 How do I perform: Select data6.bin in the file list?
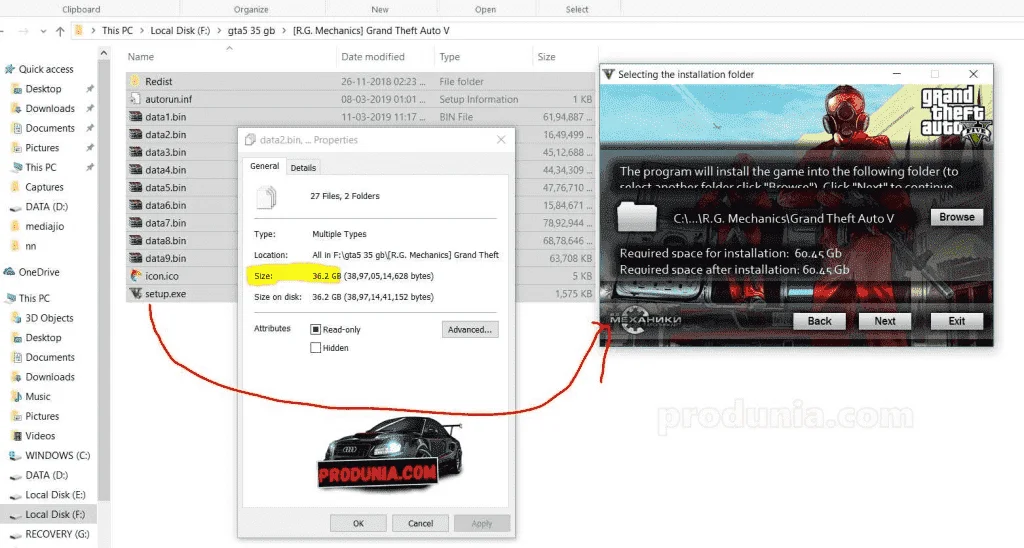(x=165, y=204)
